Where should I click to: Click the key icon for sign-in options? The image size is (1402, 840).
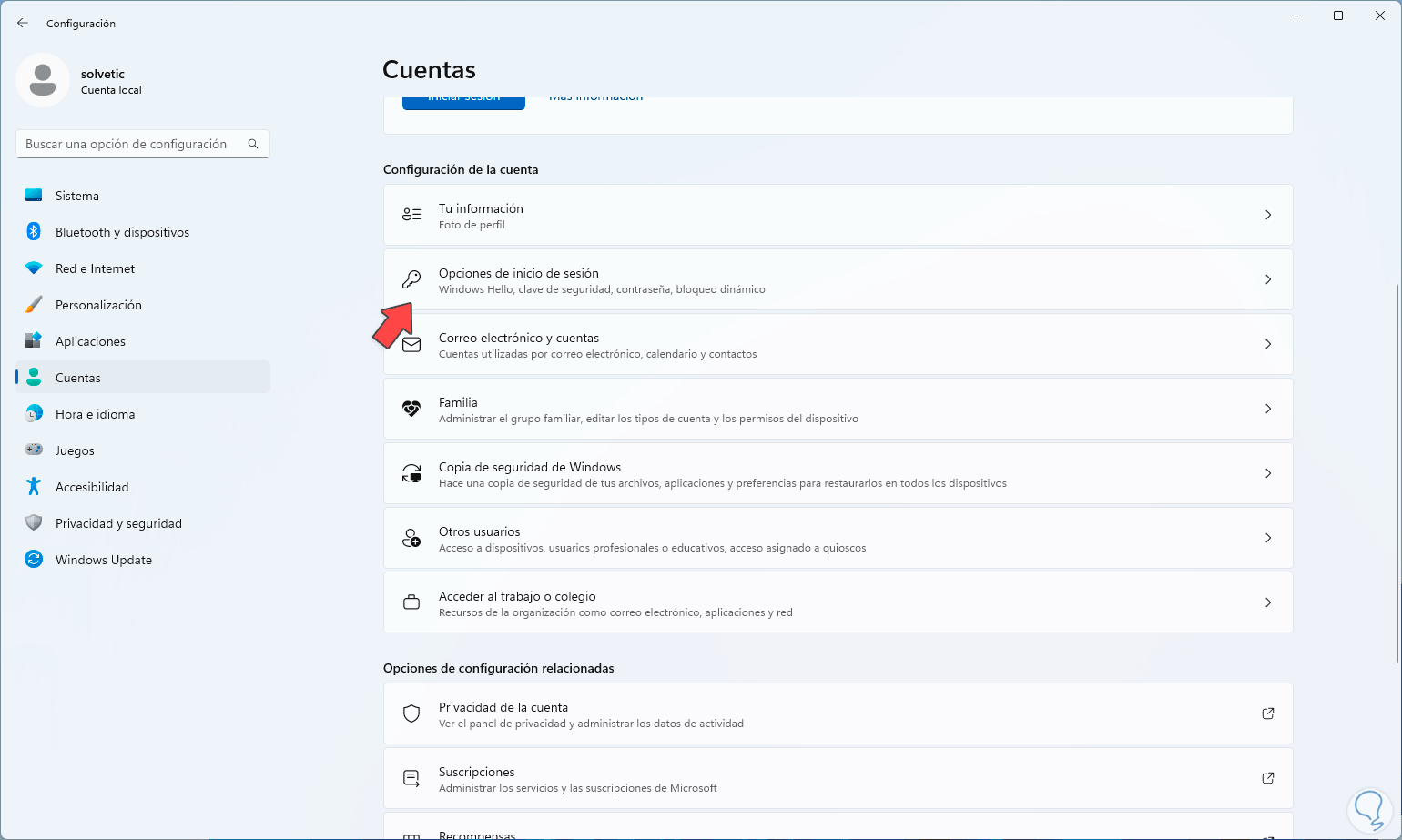[411, 279]
